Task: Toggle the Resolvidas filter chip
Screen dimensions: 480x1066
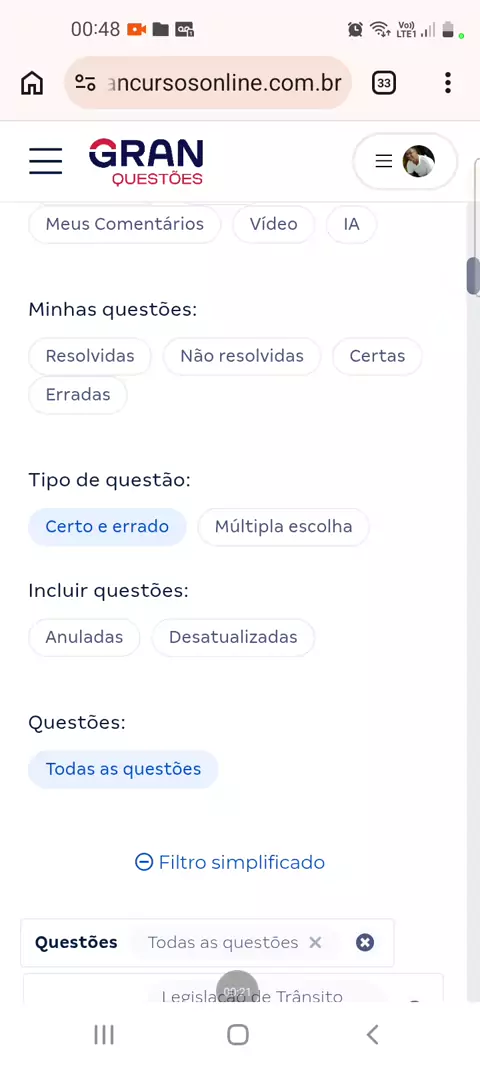Action: coord(90,356)
